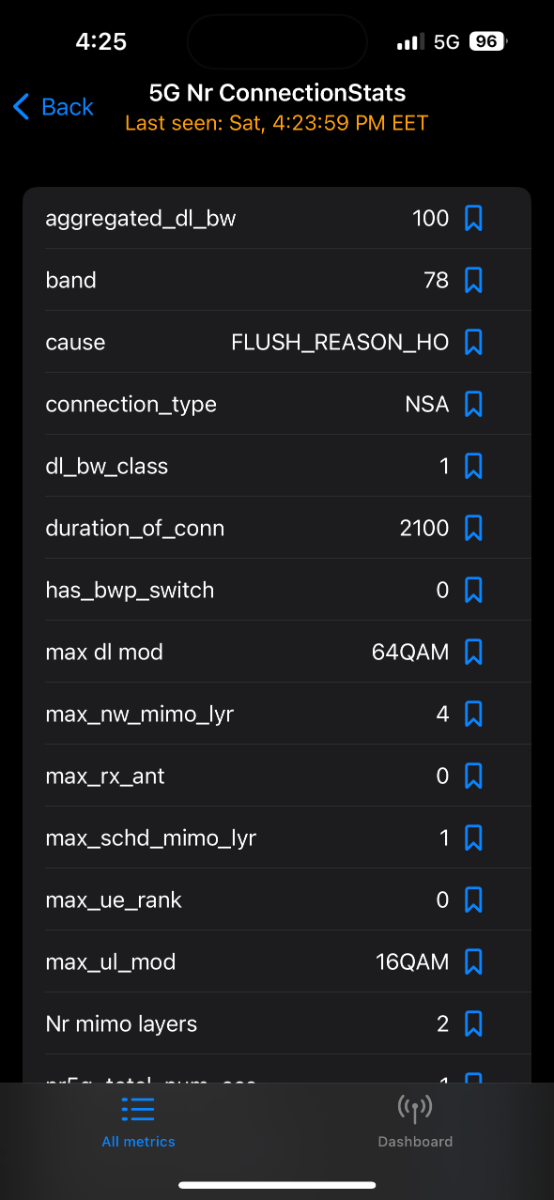Bookmark the max_rx_ant metric
This screenshot has height=1200, width=554.
point(474,776)
